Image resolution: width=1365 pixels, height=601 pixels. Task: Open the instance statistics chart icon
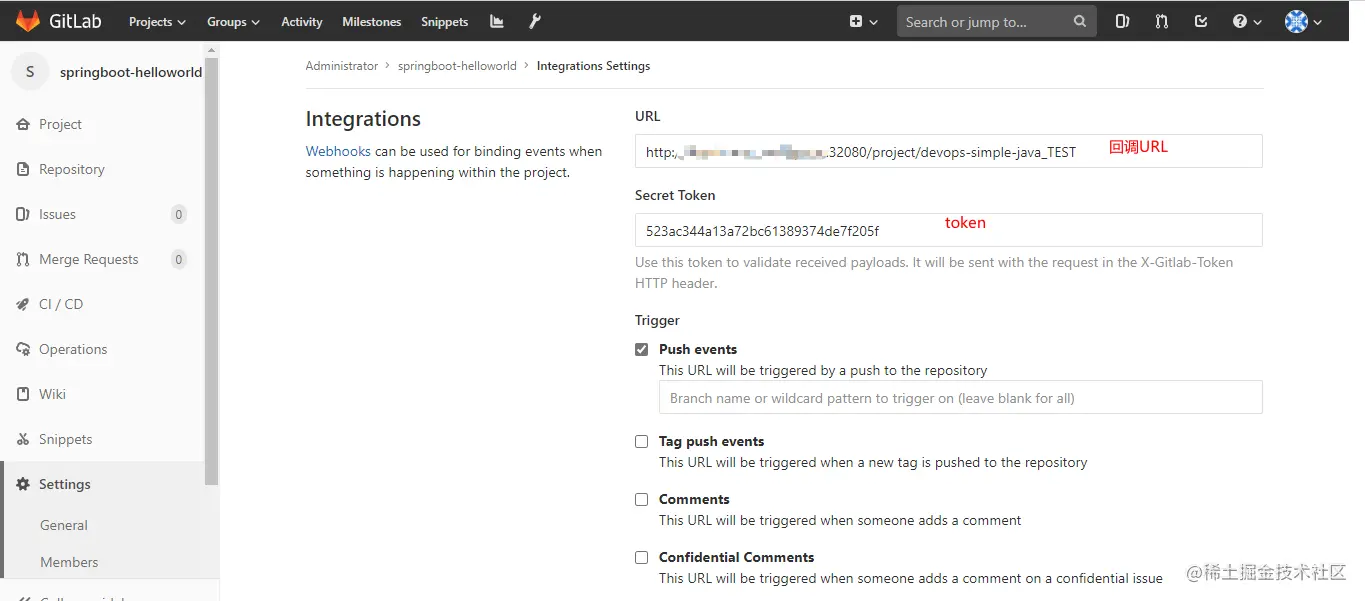(497, 21)
